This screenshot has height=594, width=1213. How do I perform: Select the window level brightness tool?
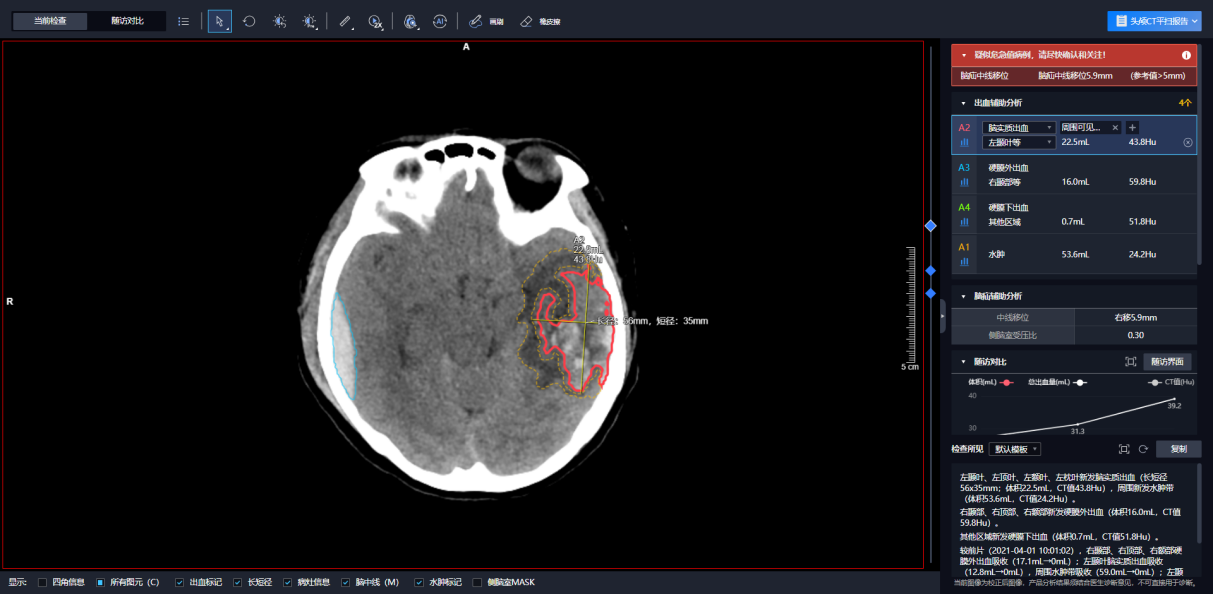[280, 21]
